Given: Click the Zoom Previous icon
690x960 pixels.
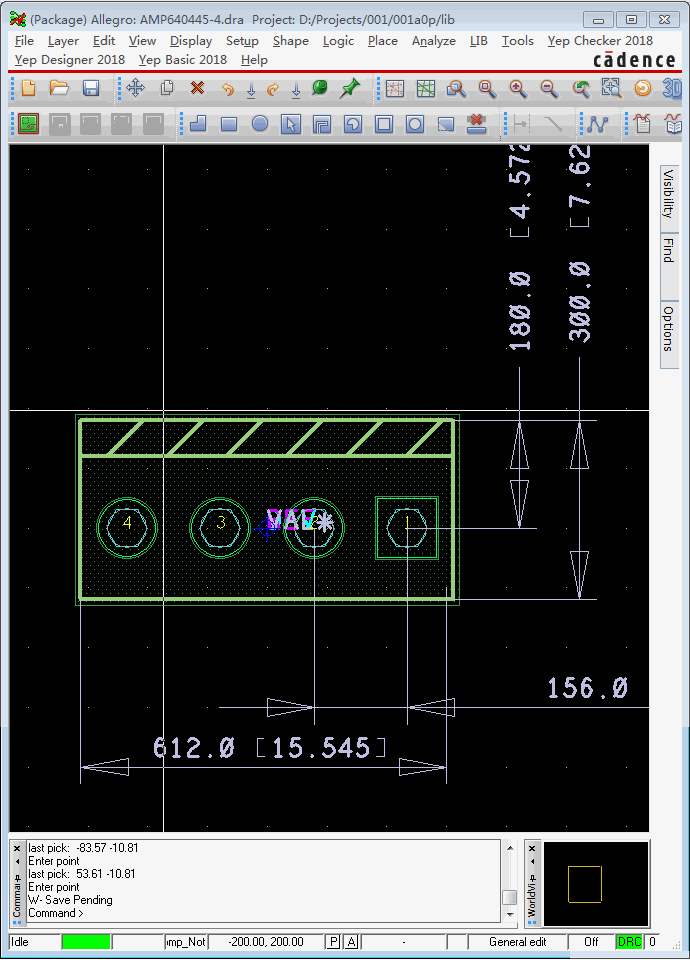Looking at the screenshot, I should point(580,89).
